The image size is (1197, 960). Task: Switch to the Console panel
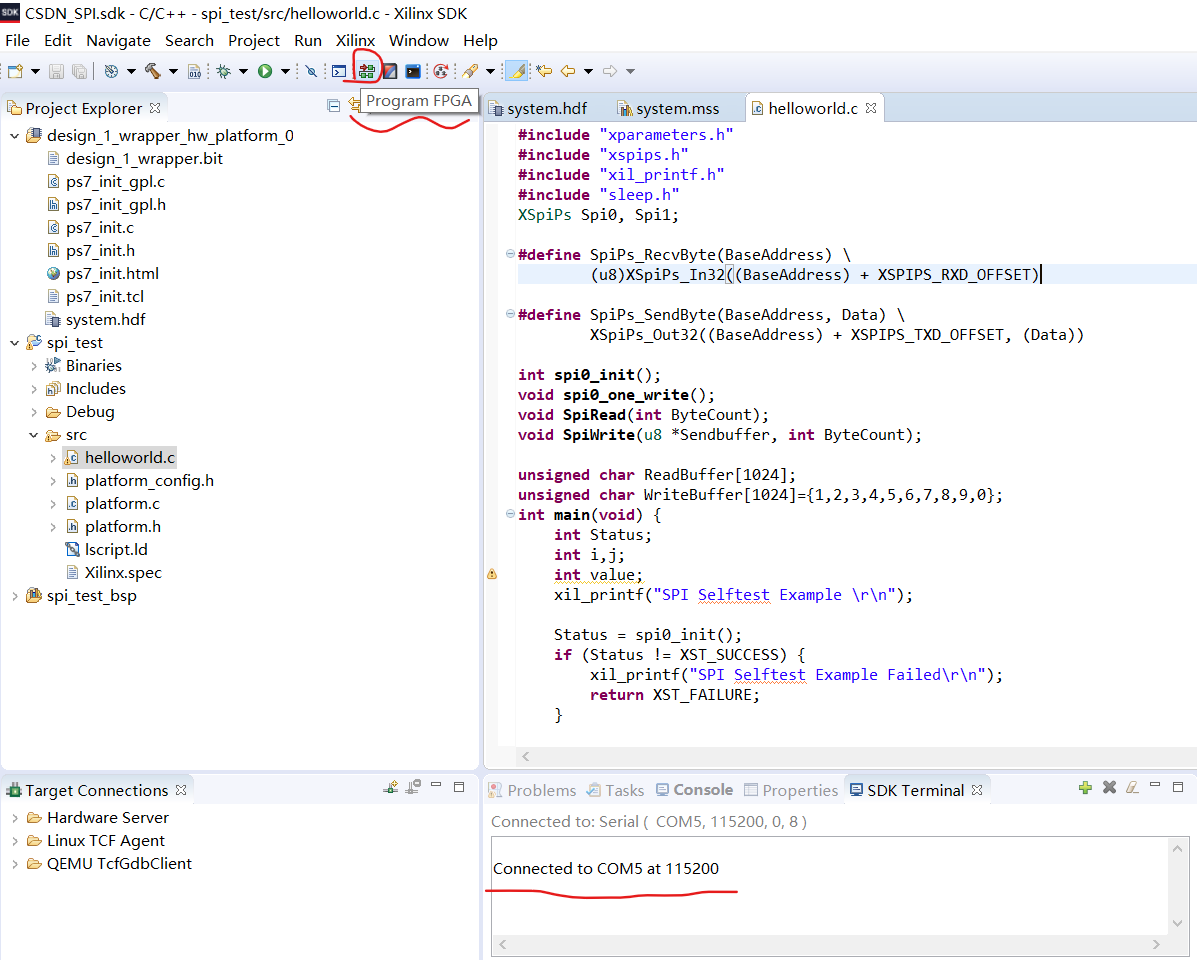(702, 789)
